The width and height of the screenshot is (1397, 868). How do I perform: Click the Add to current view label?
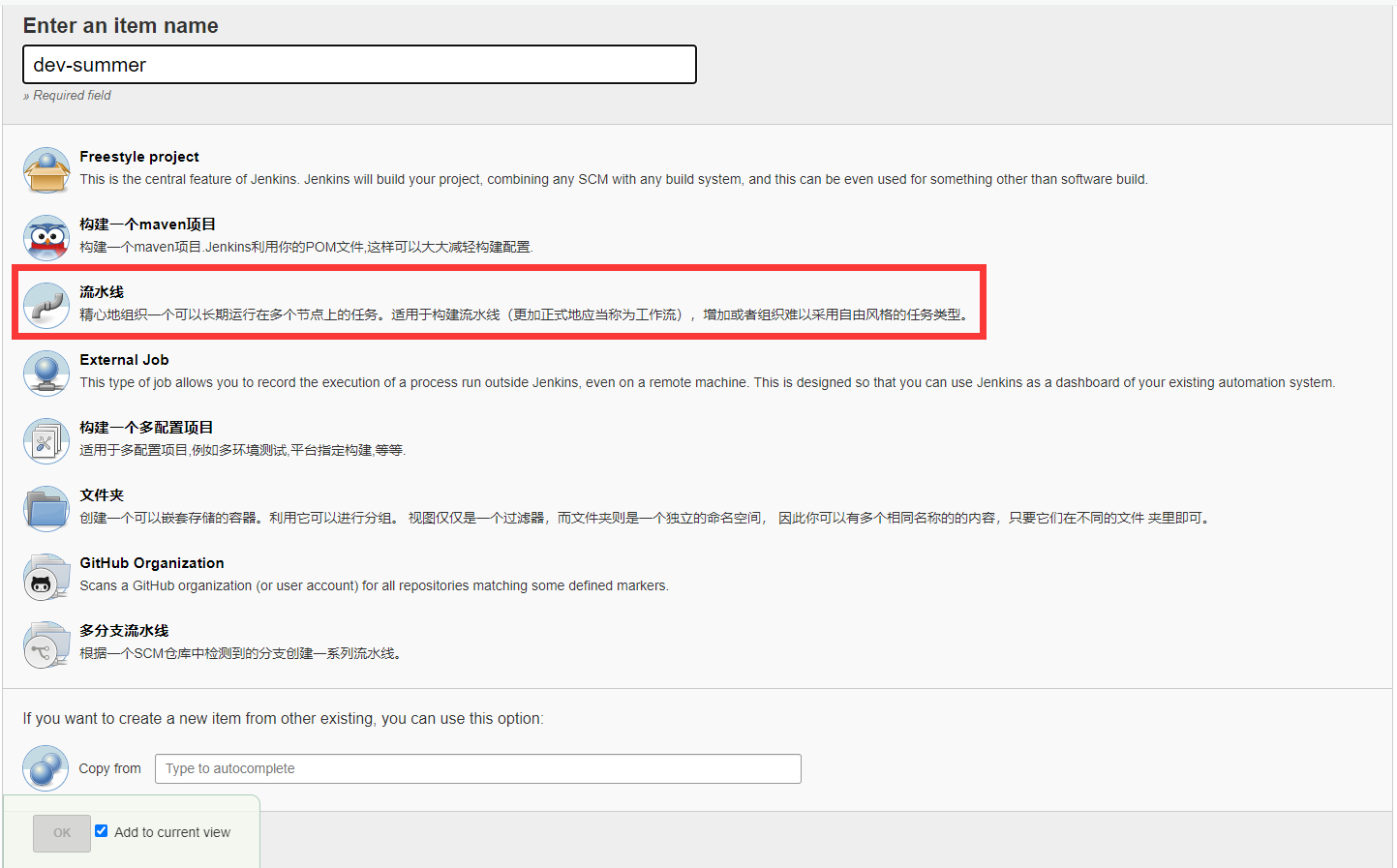coord(172,832)
